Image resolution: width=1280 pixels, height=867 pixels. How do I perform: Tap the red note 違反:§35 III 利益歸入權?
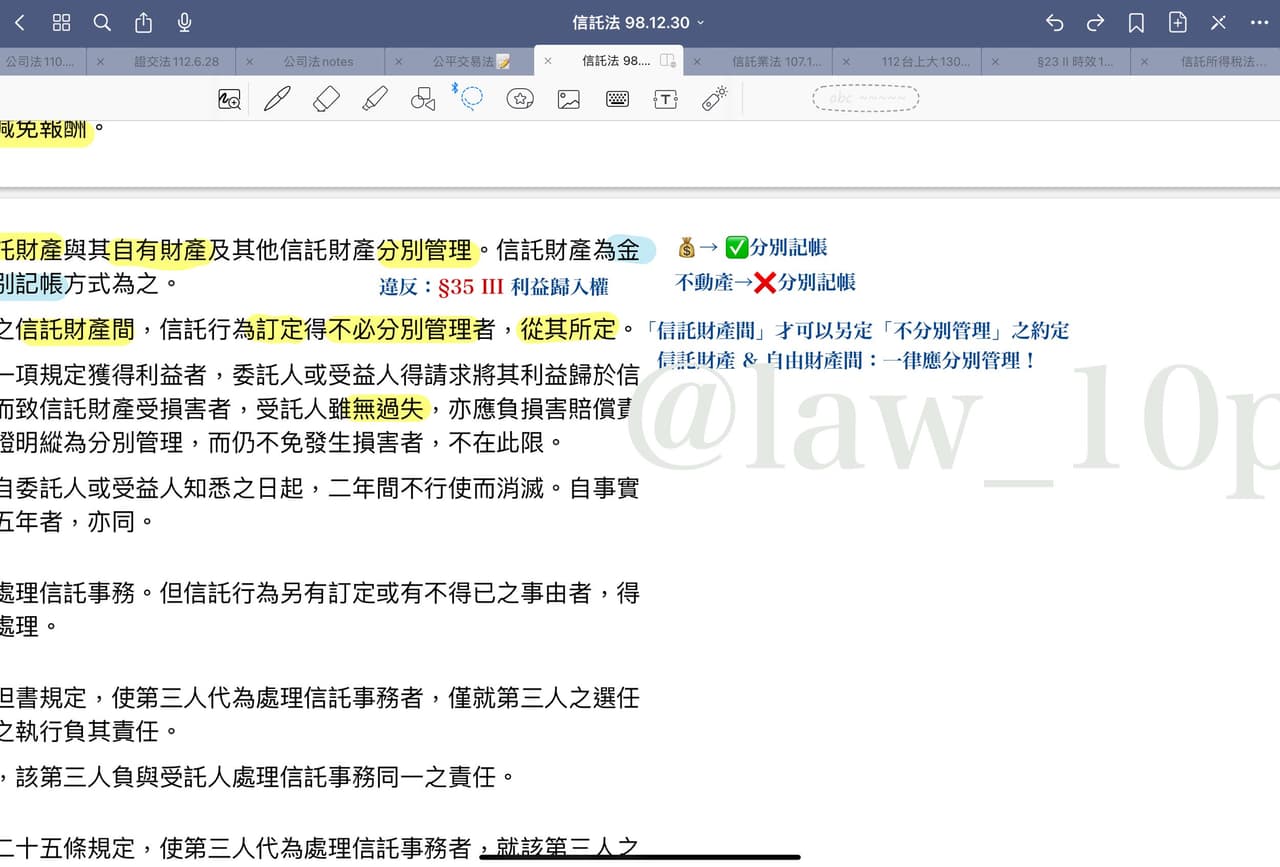coord(494,288)
